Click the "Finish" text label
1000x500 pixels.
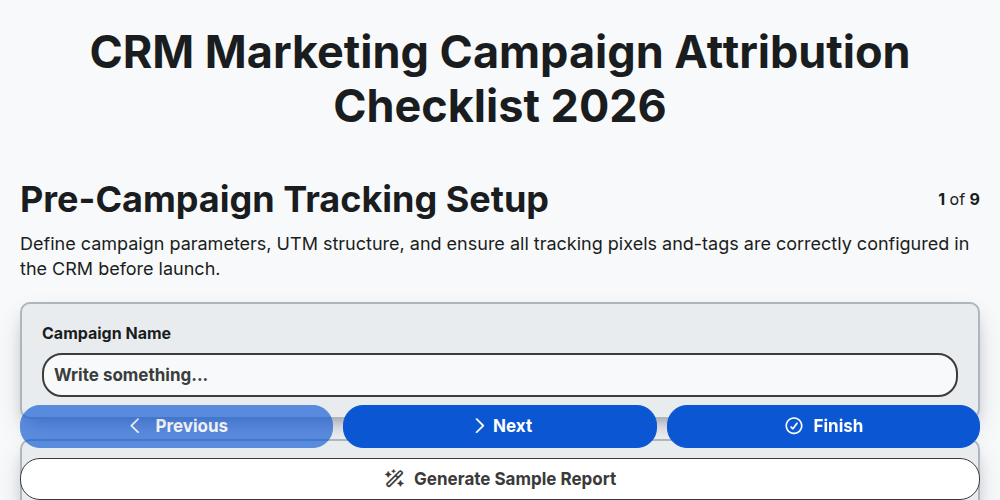[x=838, y=426]
